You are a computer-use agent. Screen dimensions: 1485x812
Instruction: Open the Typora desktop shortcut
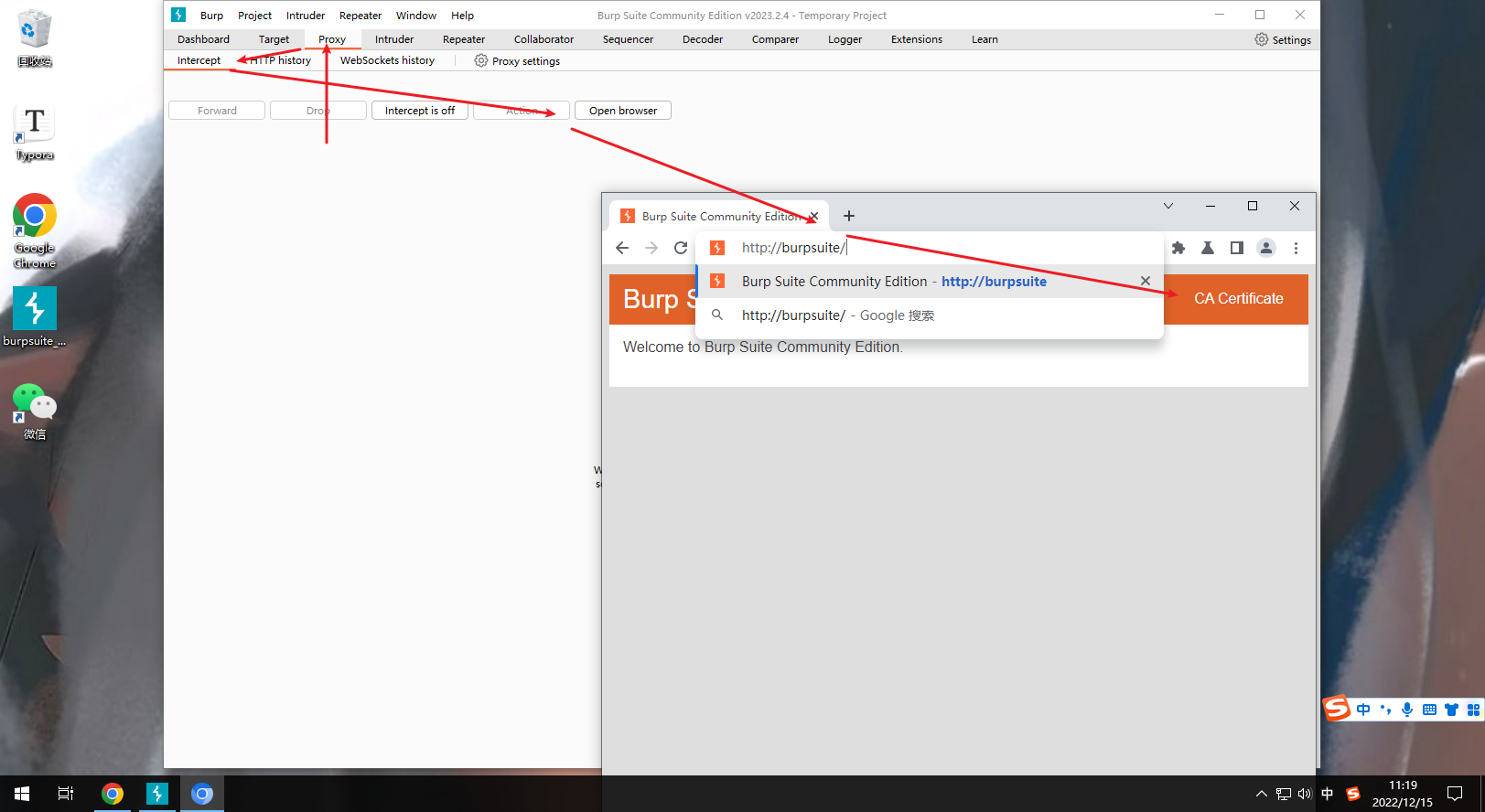click(35, 133)
